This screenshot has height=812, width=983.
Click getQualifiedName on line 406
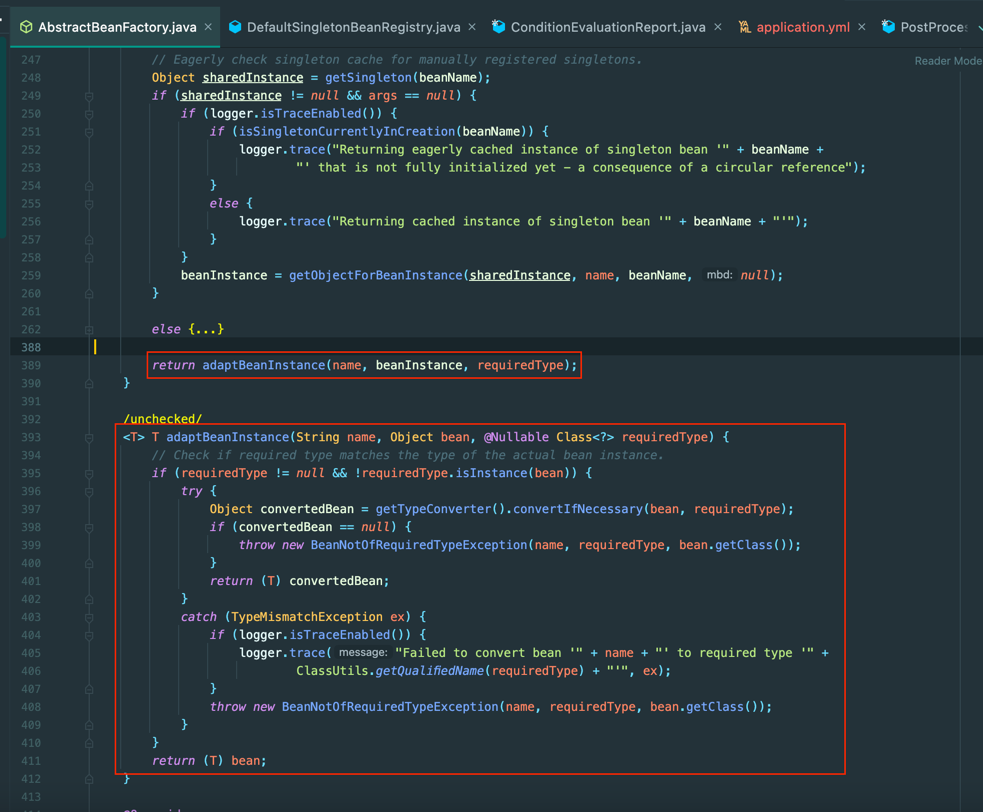coord(429,671)
